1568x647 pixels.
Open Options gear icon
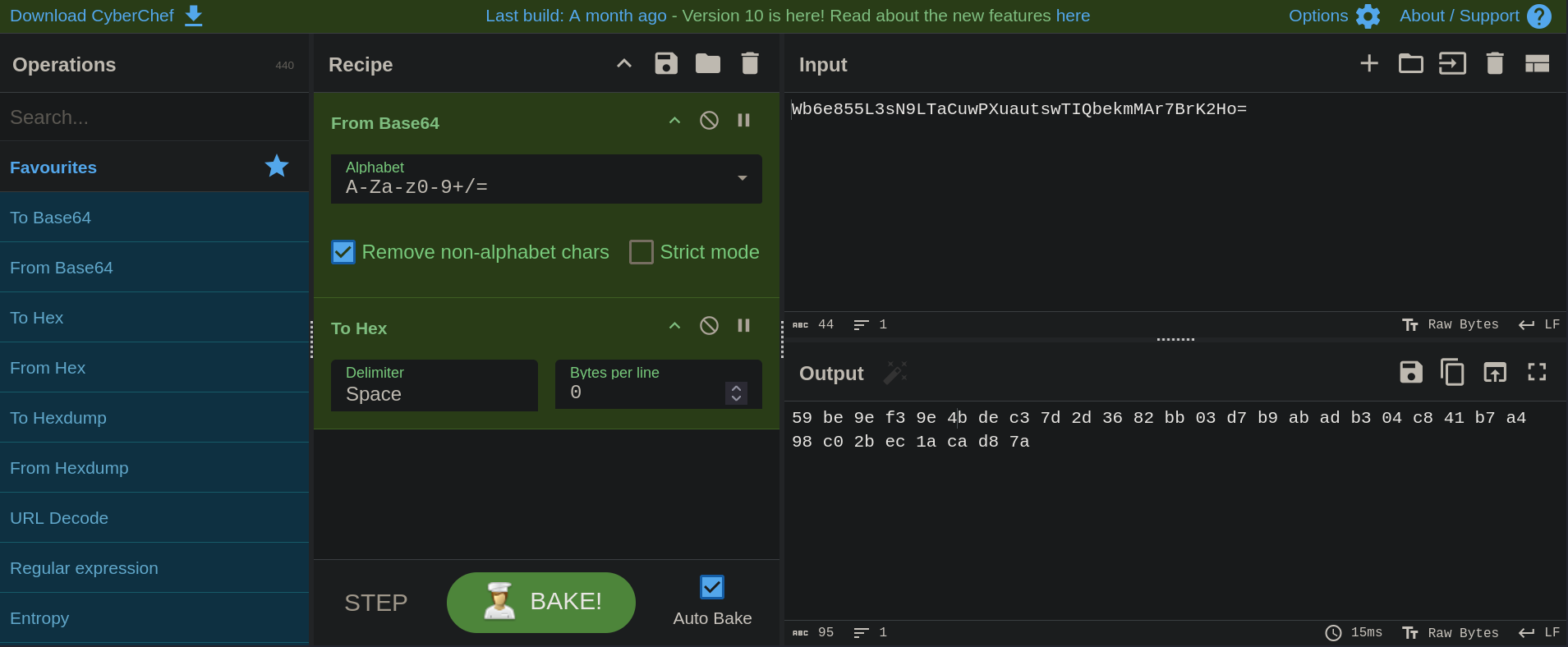(1368, 16)
